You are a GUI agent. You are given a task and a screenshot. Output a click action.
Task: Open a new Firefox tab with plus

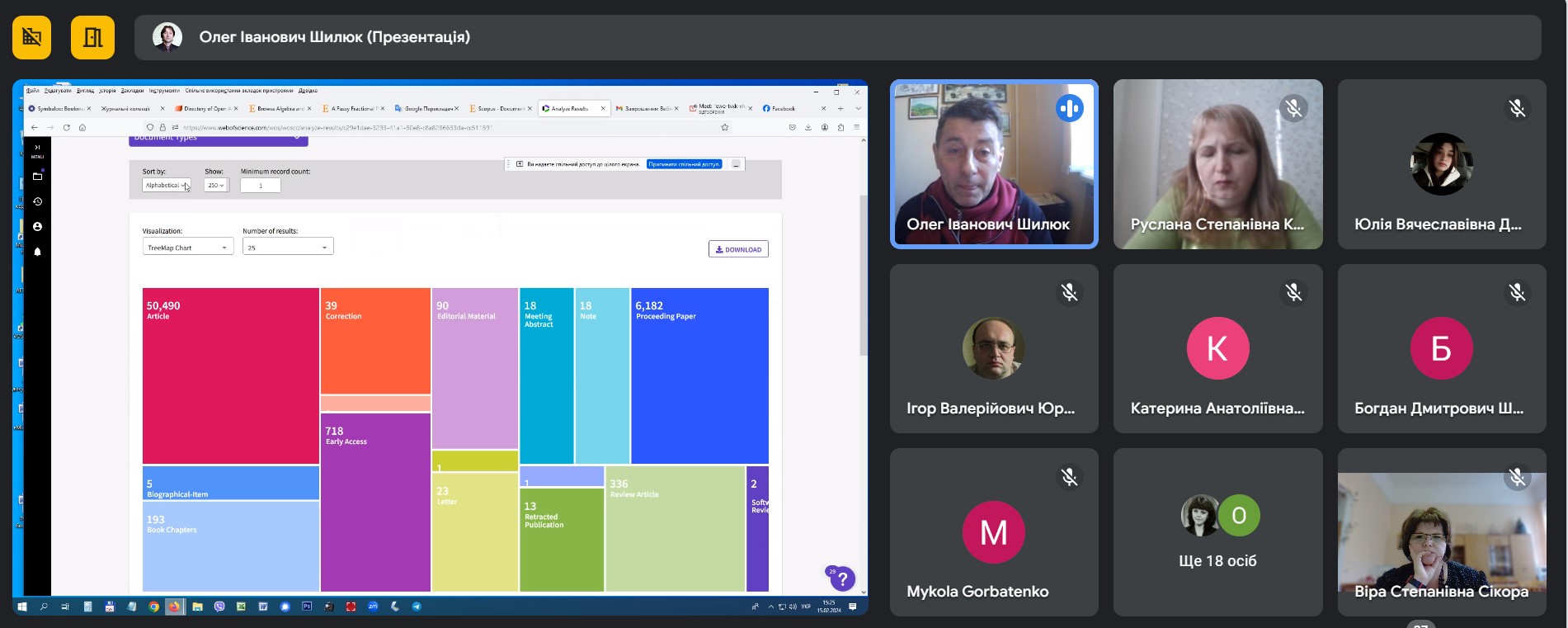pos(841,108)
